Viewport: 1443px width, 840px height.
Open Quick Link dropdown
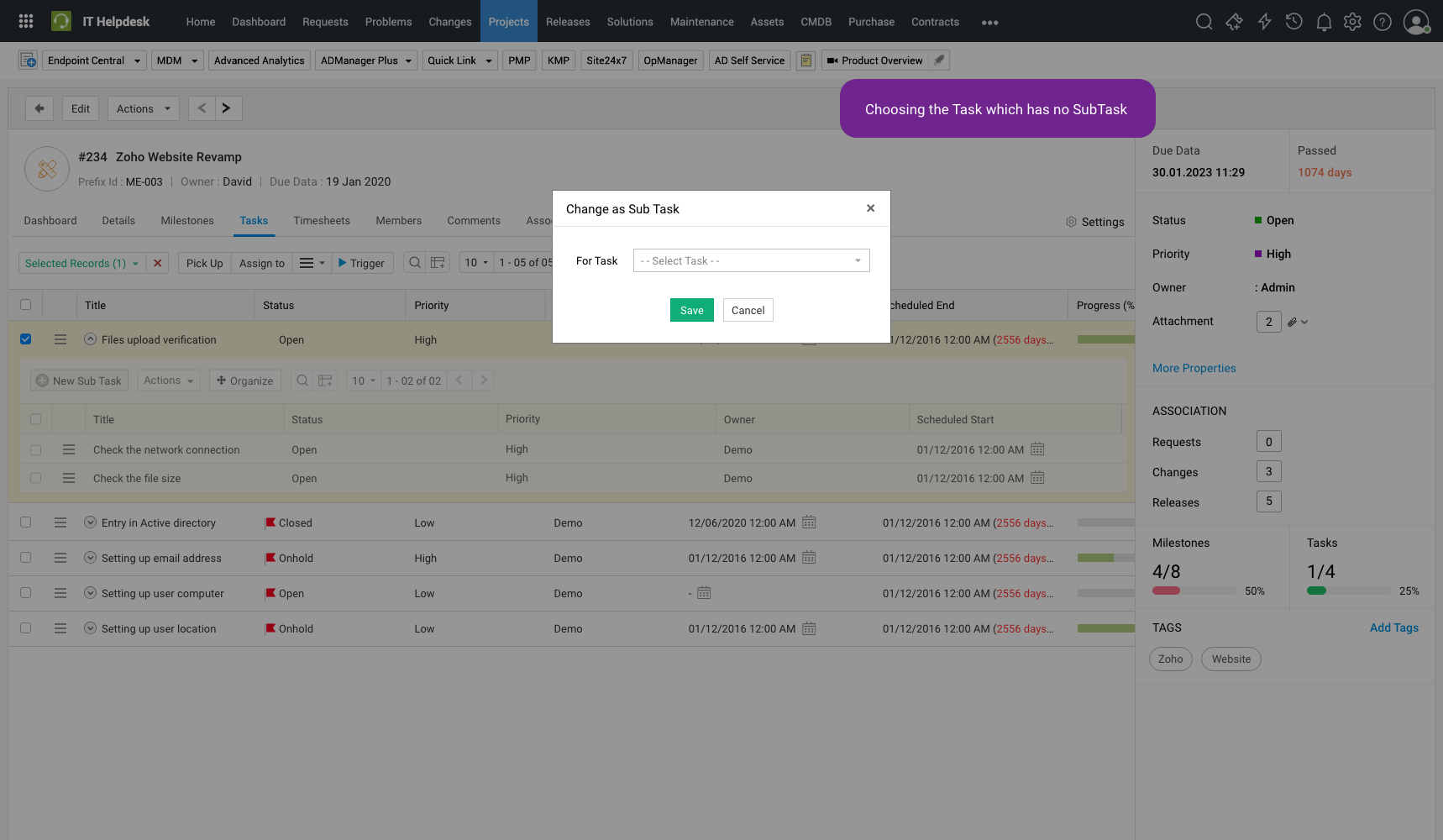(x=459, y=60)
